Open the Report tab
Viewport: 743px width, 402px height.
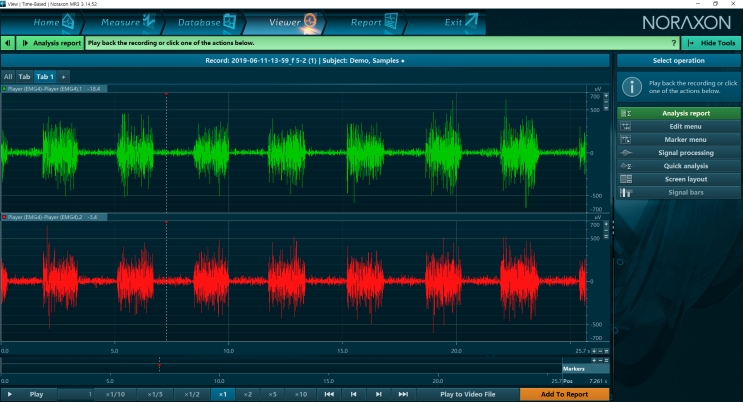pos(365,22)
